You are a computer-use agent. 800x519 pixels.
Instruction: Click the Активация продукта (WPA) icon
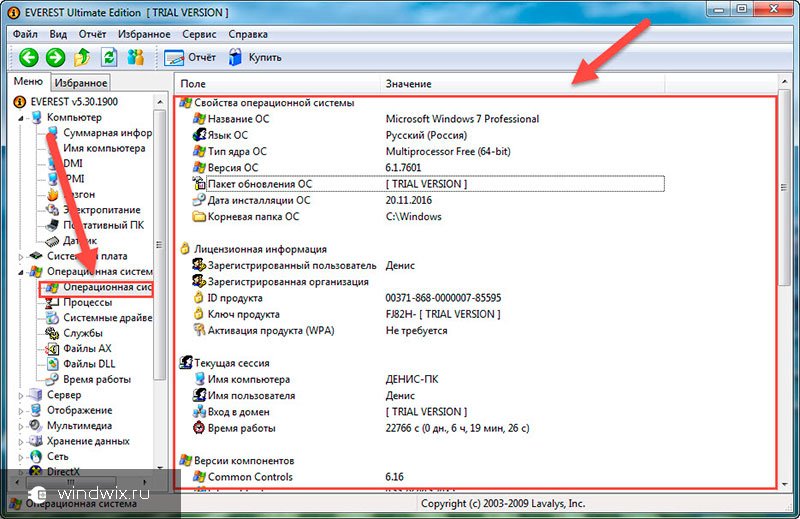pyautogui.click(x=199, y=330)
